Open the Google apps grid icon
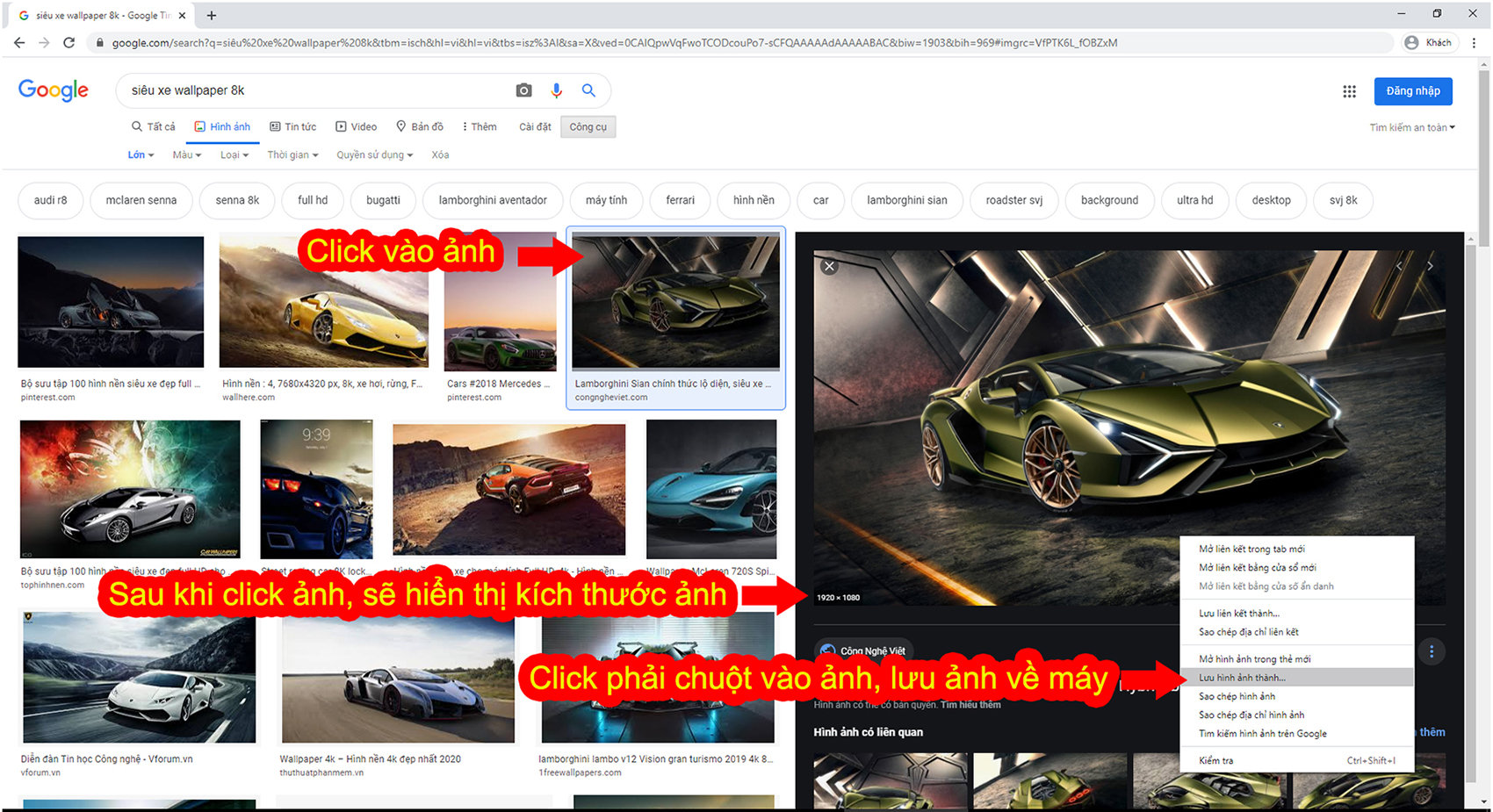The width and height of the screenshot is (1493, 812). (1349, 90)
